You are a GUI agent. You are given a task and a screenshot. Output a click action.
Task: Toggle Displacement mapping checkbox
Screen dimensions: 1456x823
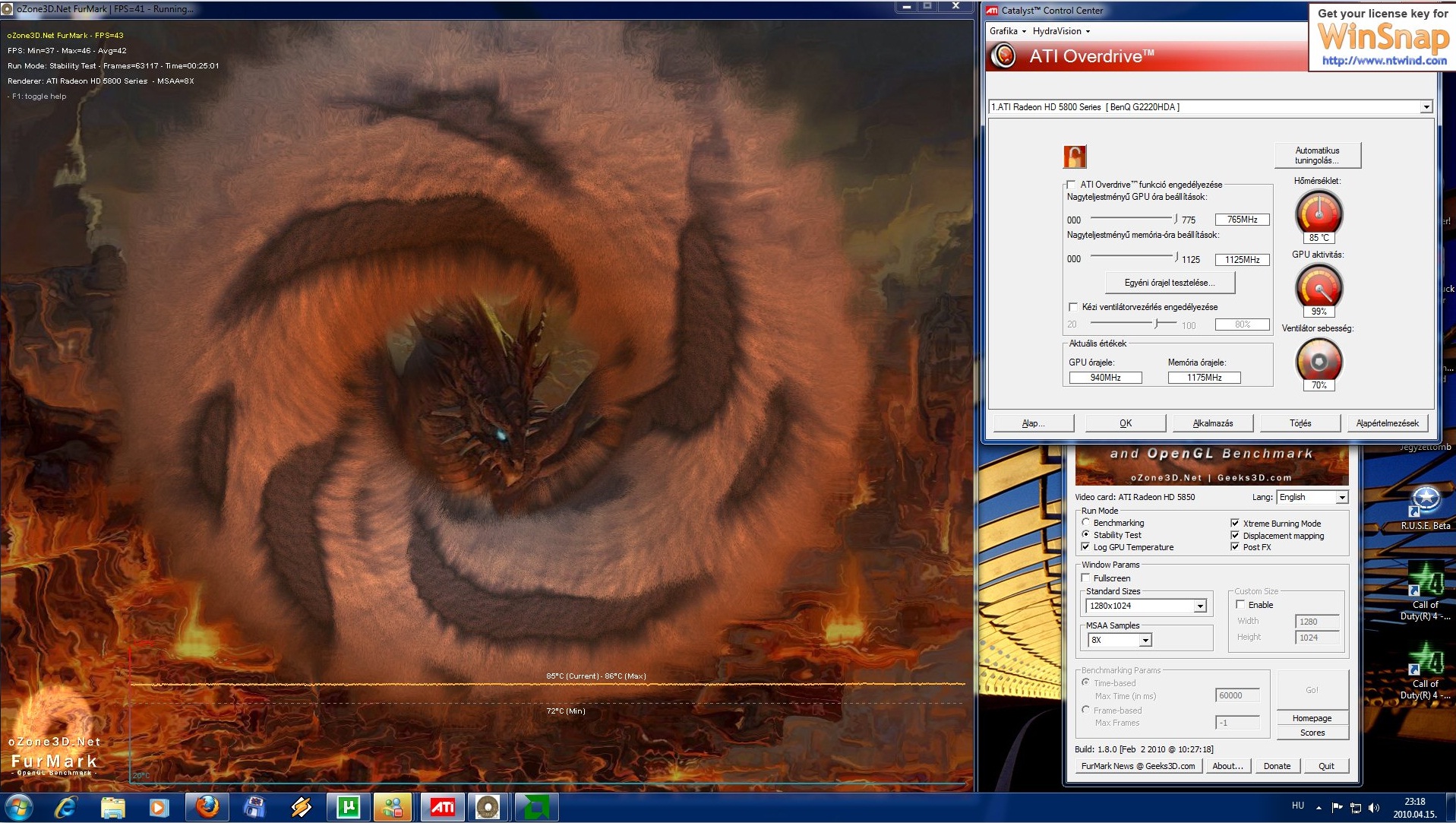(1235, 535)
